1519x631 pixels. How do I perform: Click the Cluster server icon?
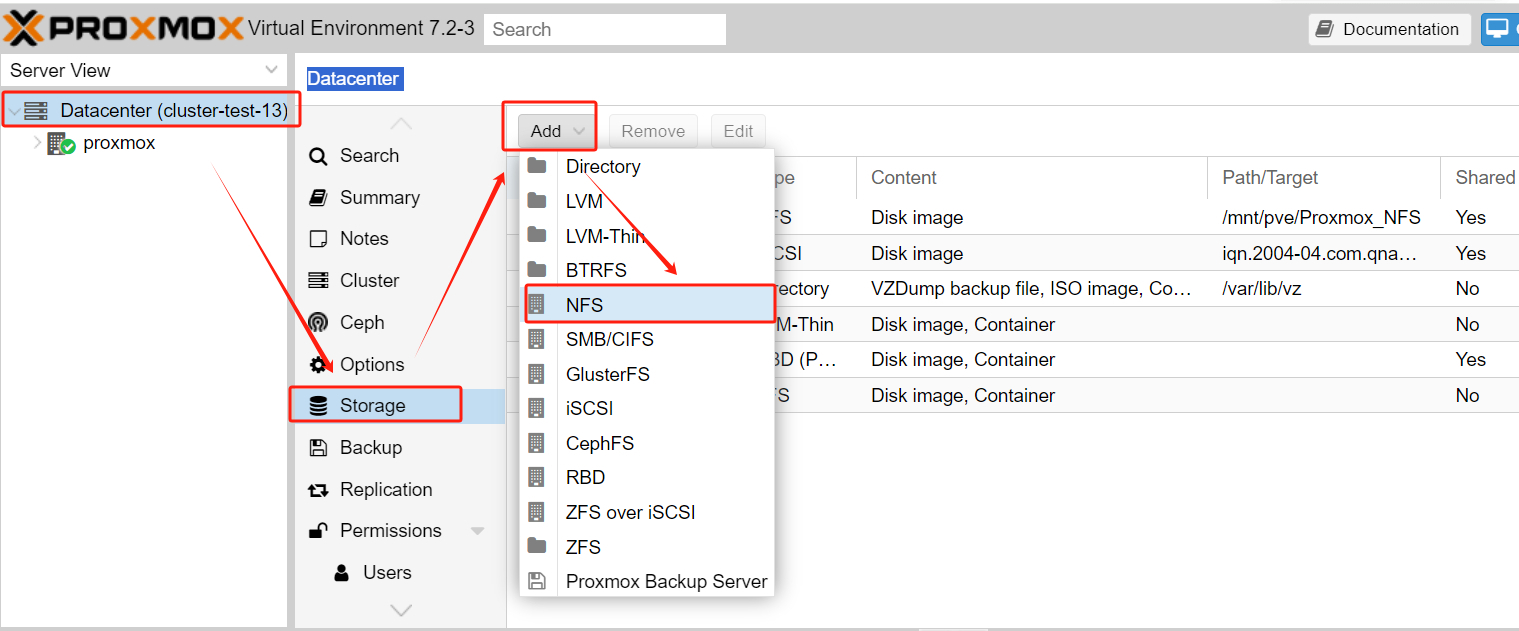tap(318, 281)
